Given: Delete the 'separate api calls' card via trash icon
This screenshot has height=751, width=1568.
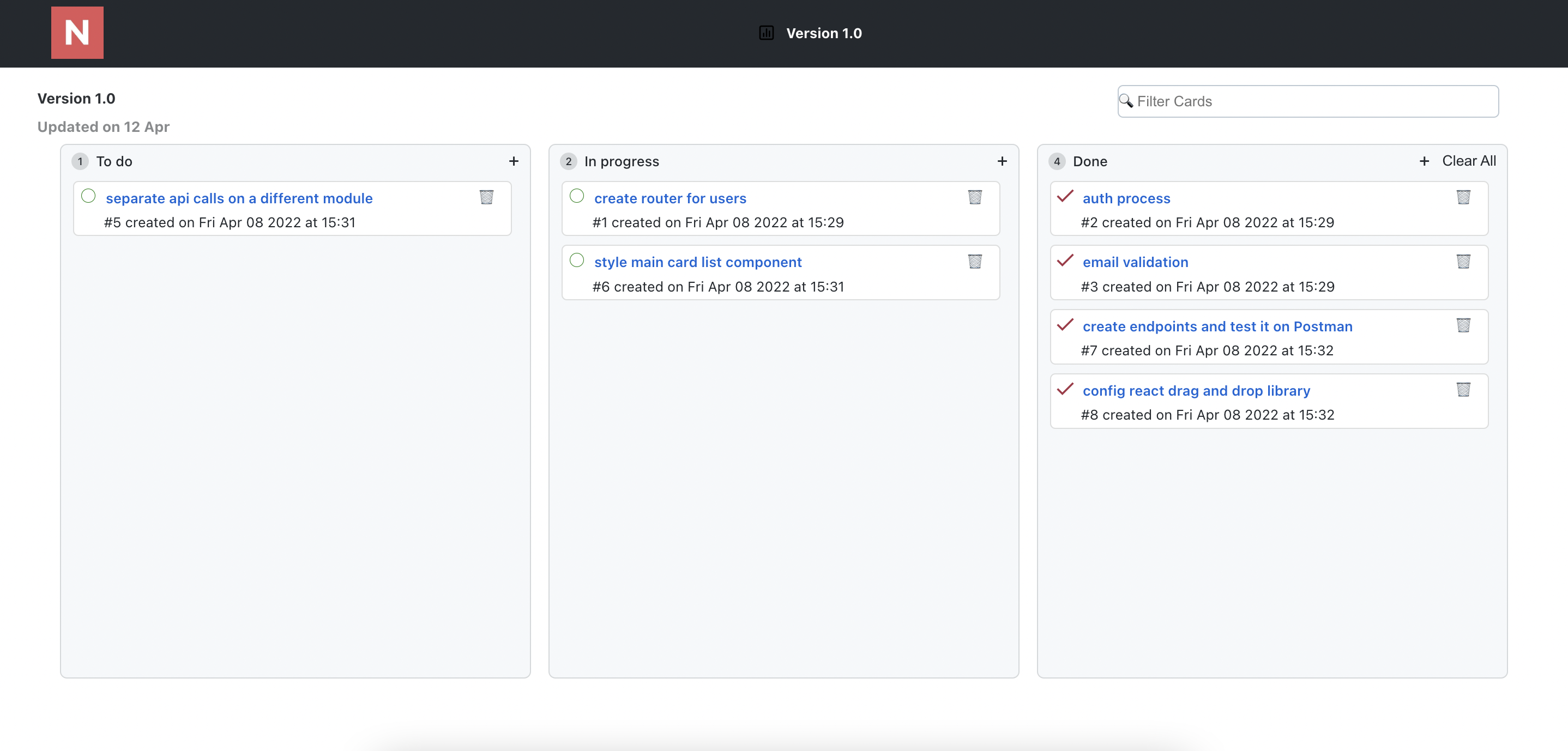Looking at the screenshot, I should click(x=486, y=197).
